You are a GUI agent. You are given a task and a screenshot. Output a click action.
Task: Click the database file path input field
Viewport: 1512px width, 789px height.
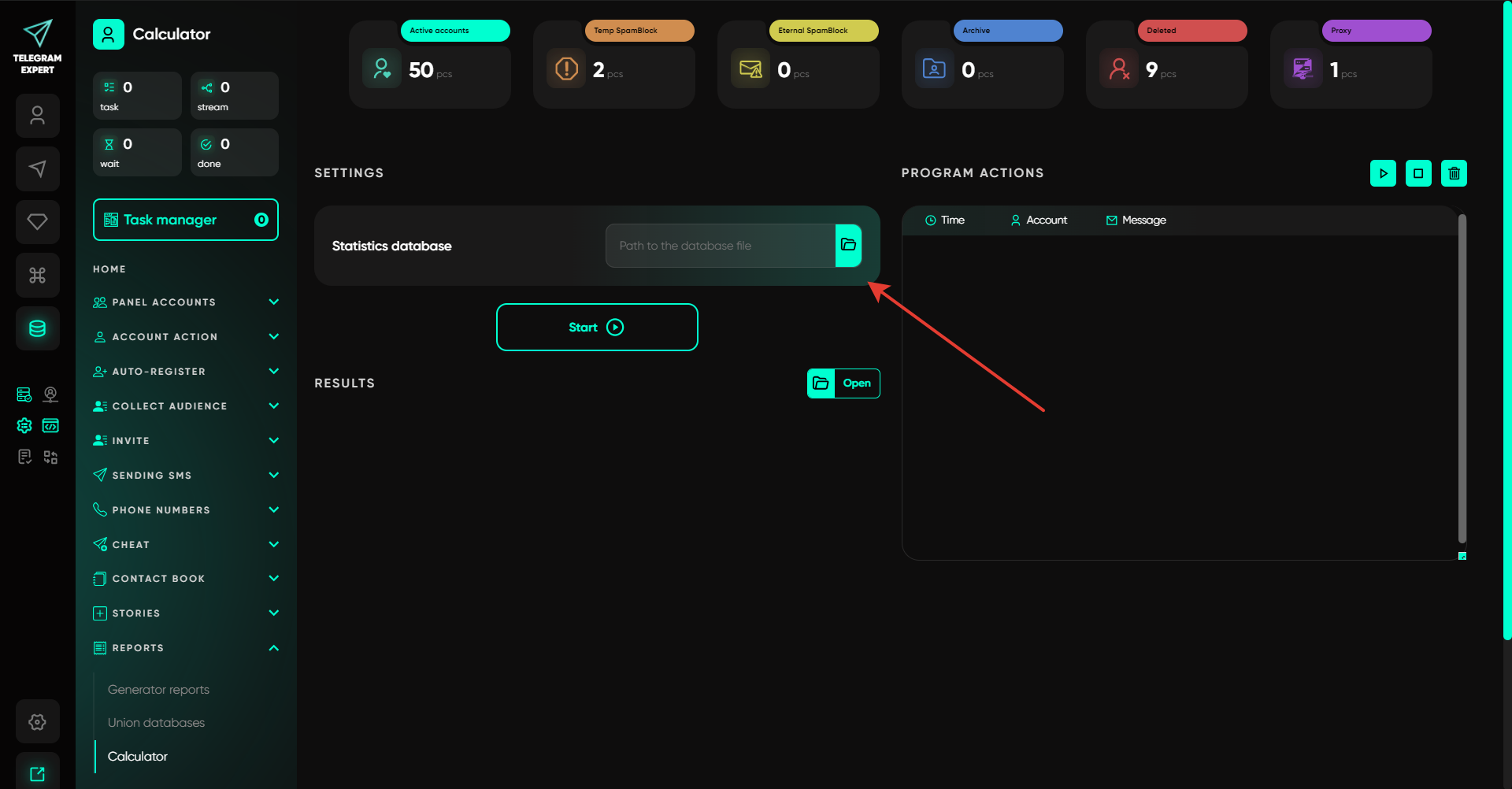pos(720,246)
